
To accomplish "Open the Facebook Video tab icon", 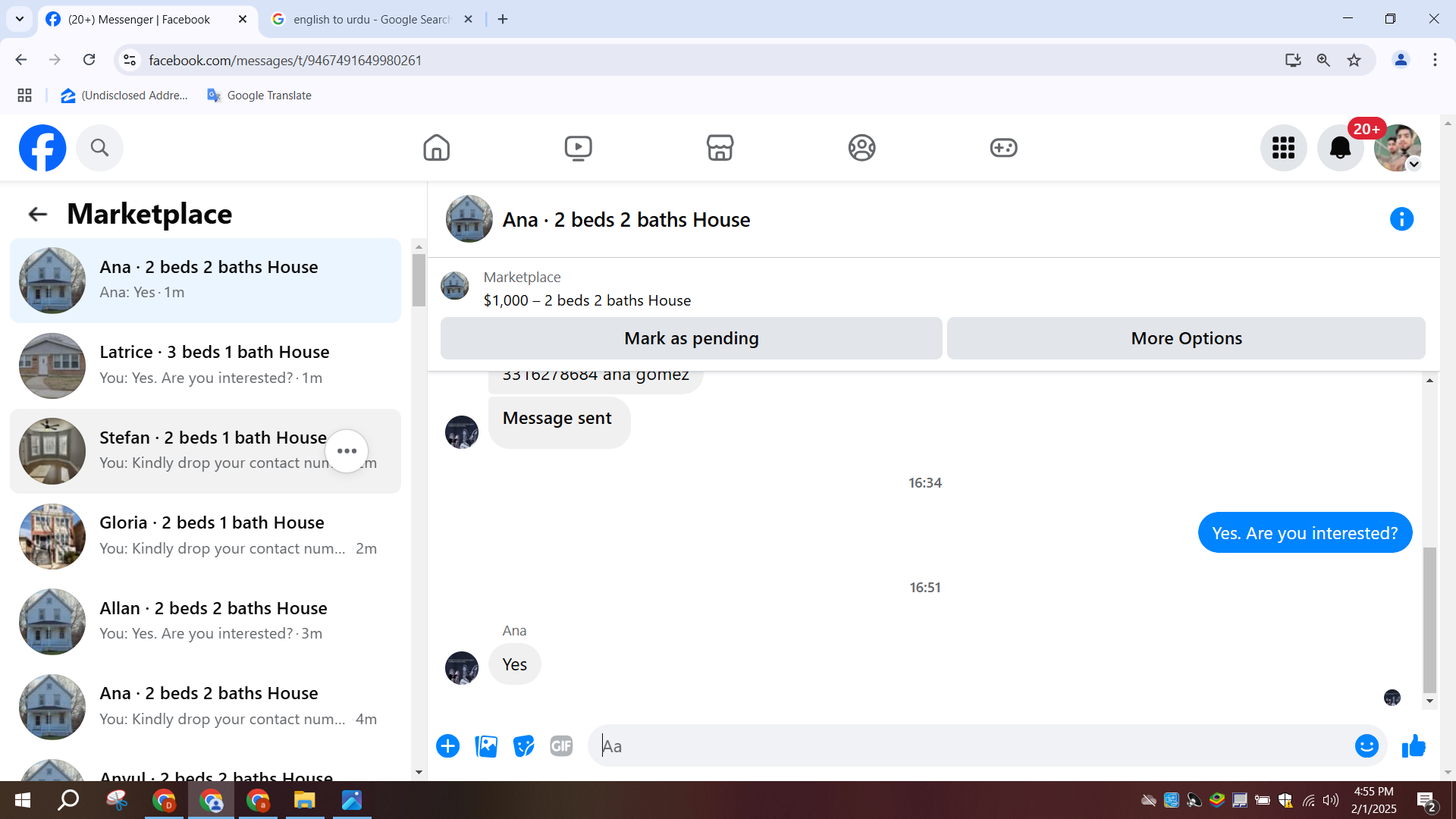I will (x=578, y=147).
